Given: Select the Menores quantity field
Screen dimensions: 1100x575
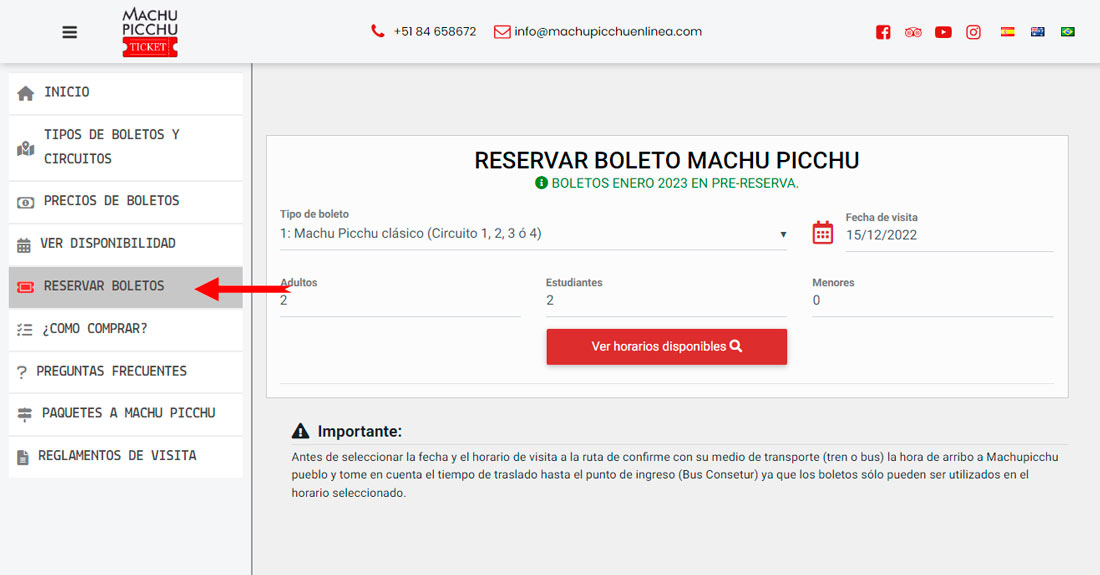Looking at the screenshot, I should pos(932,300).
